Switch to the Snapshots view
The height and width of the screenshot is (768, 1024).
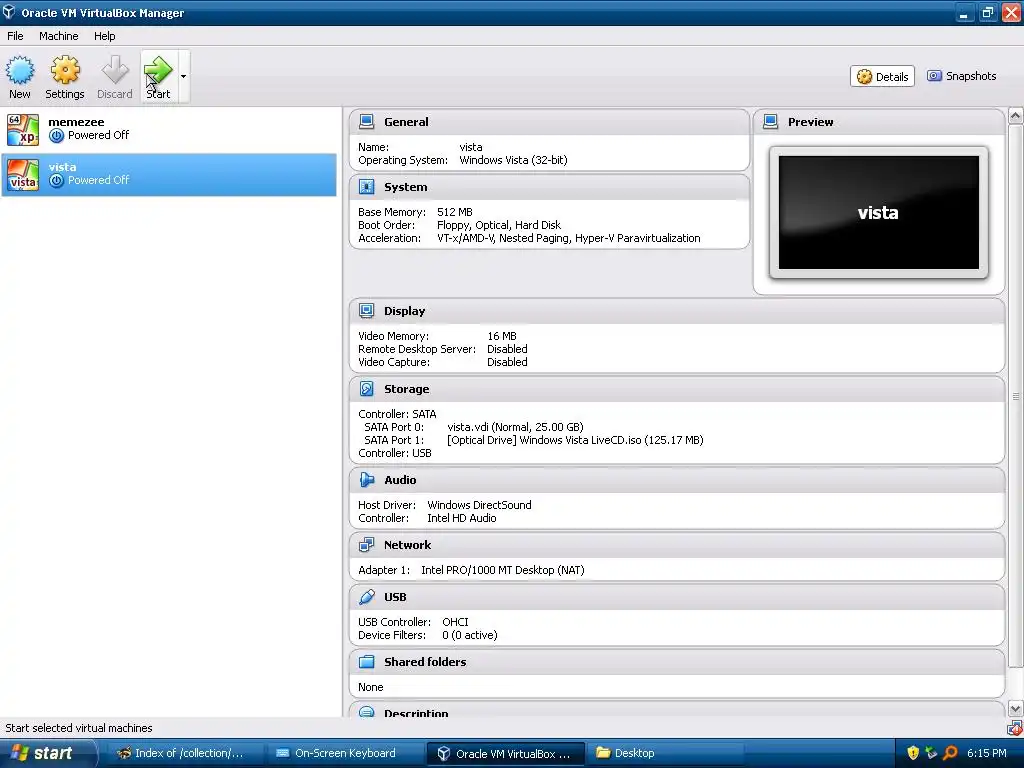pos(962,76)
